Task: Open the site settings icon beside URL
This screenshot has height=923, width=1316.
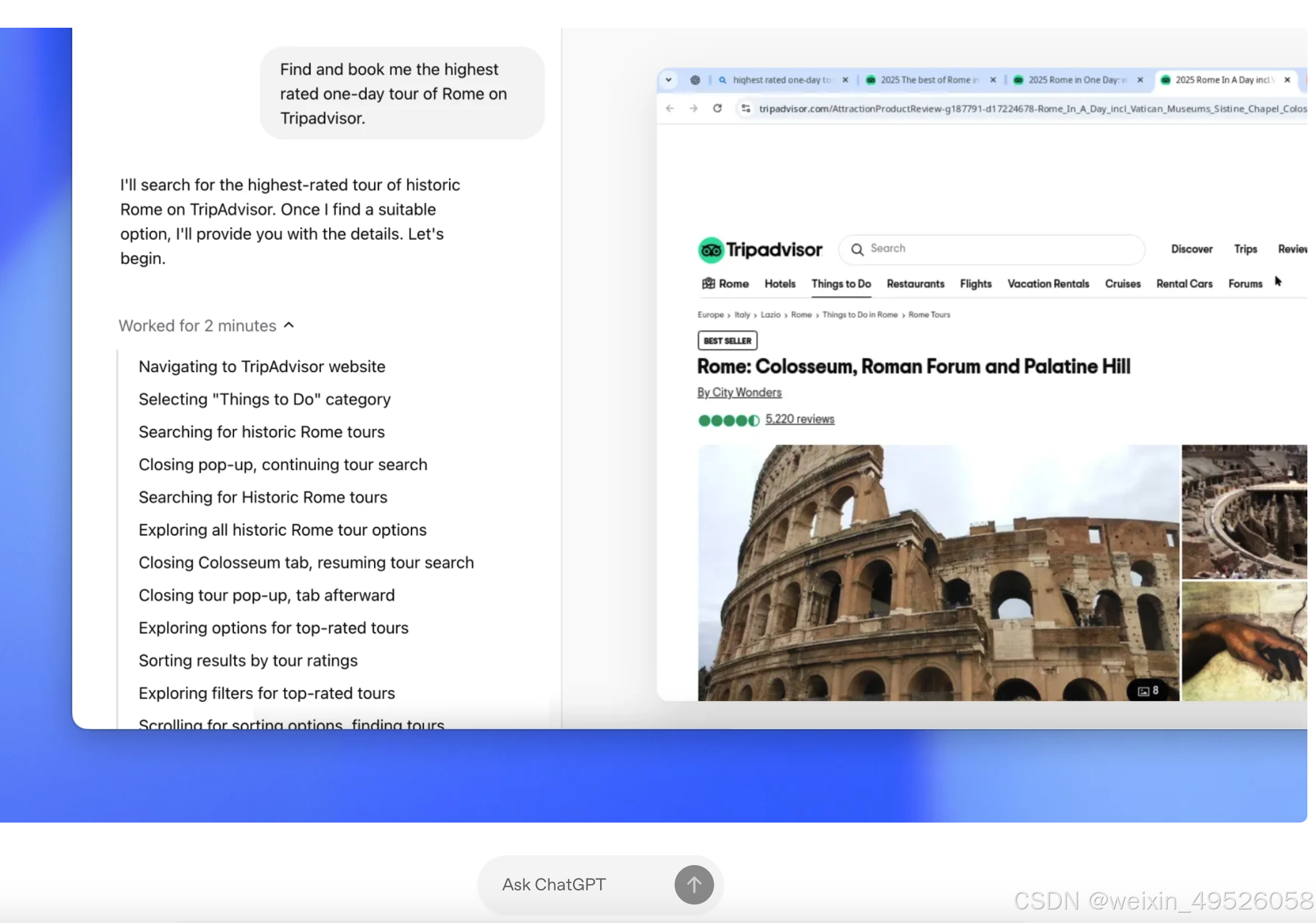Action: pyautogui.click(x=745, y=108)
